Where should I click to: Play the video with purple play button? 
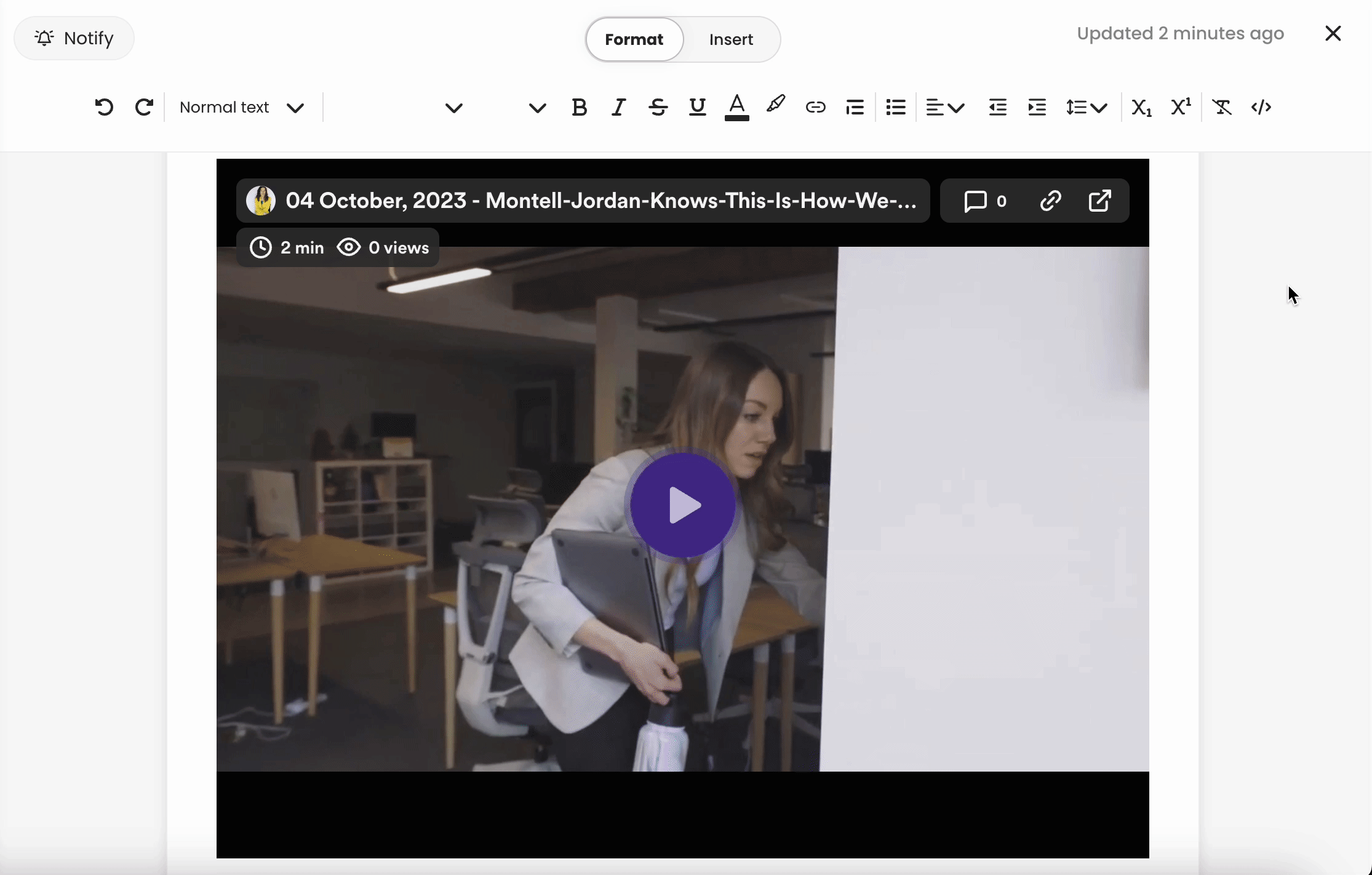pos(683,505)
